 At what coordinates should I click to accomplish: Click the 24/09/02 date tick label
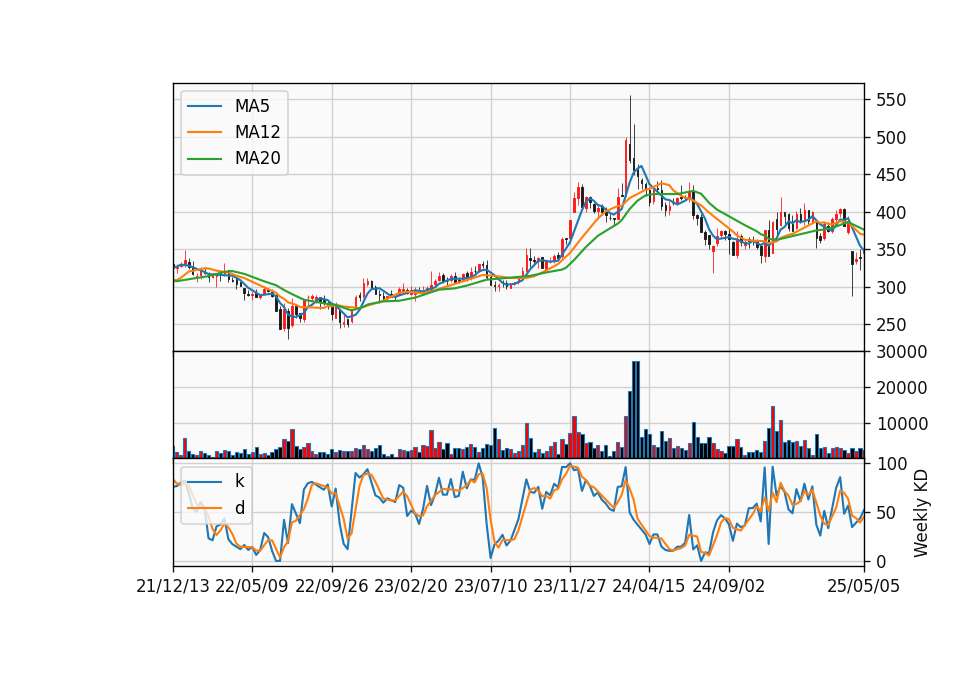tap(729, 586)
